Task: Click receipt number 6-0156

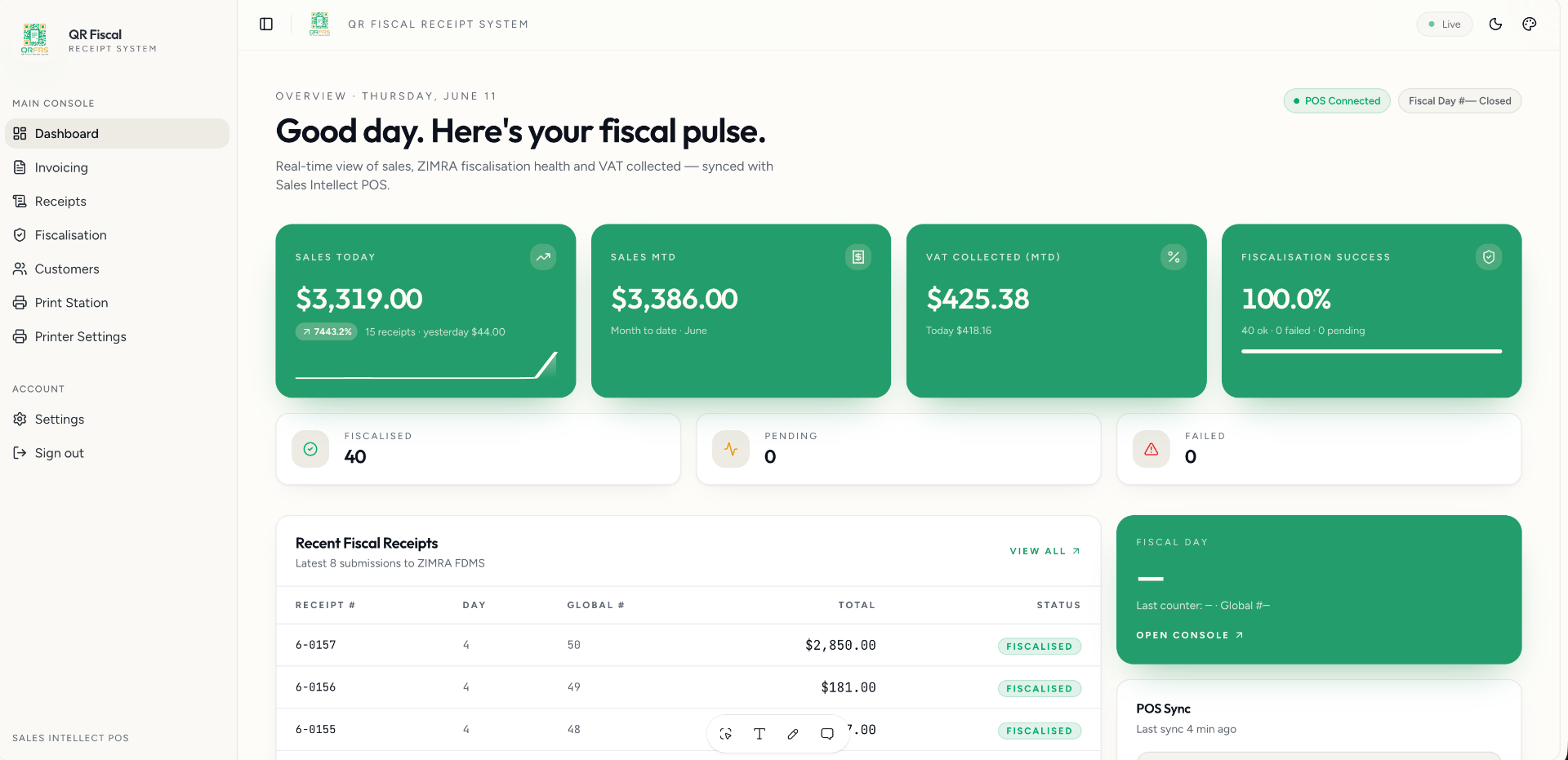Action: coord(316,687)
